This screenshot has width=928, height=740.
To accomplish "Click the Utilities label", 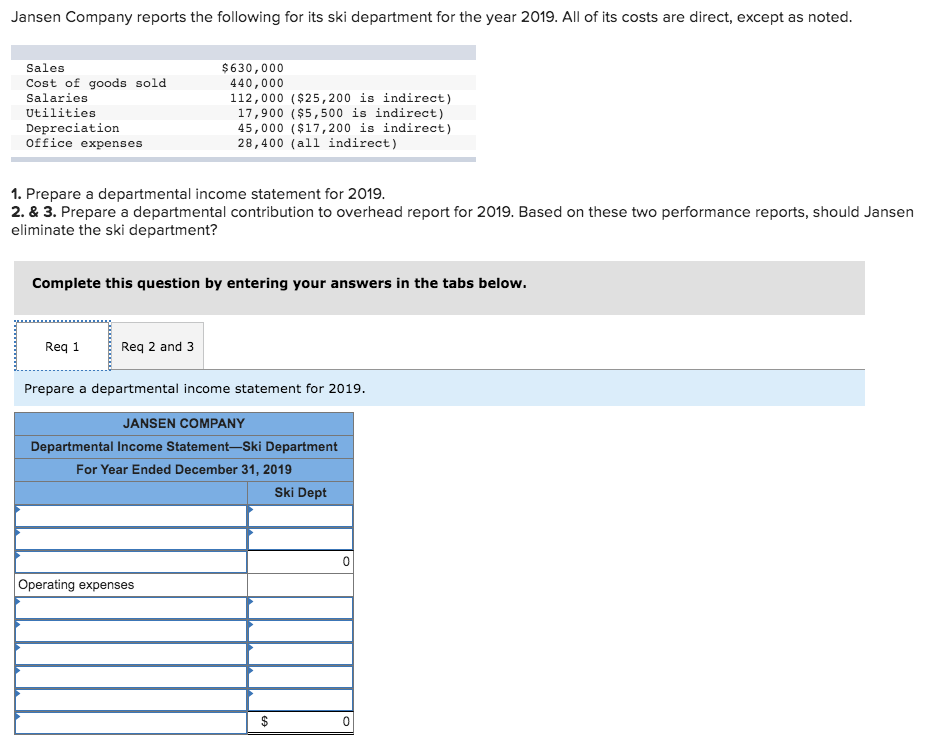I will pos(61,113).
